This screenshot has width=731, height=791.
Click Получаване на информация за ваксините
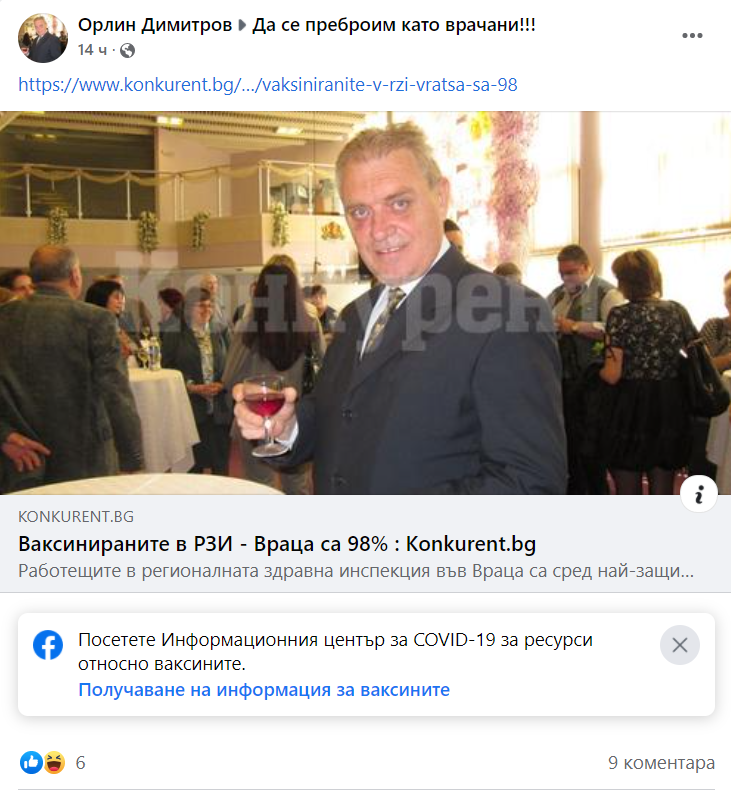264,690
